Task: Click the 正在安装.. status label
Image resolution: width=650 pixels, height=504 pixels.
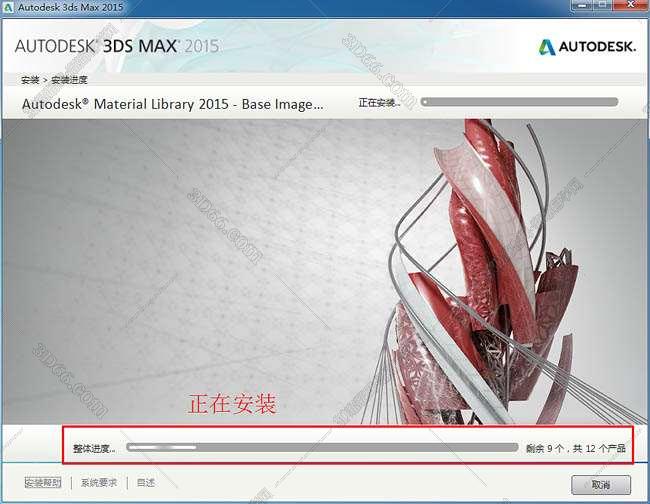Action: (x=379, y=102)
